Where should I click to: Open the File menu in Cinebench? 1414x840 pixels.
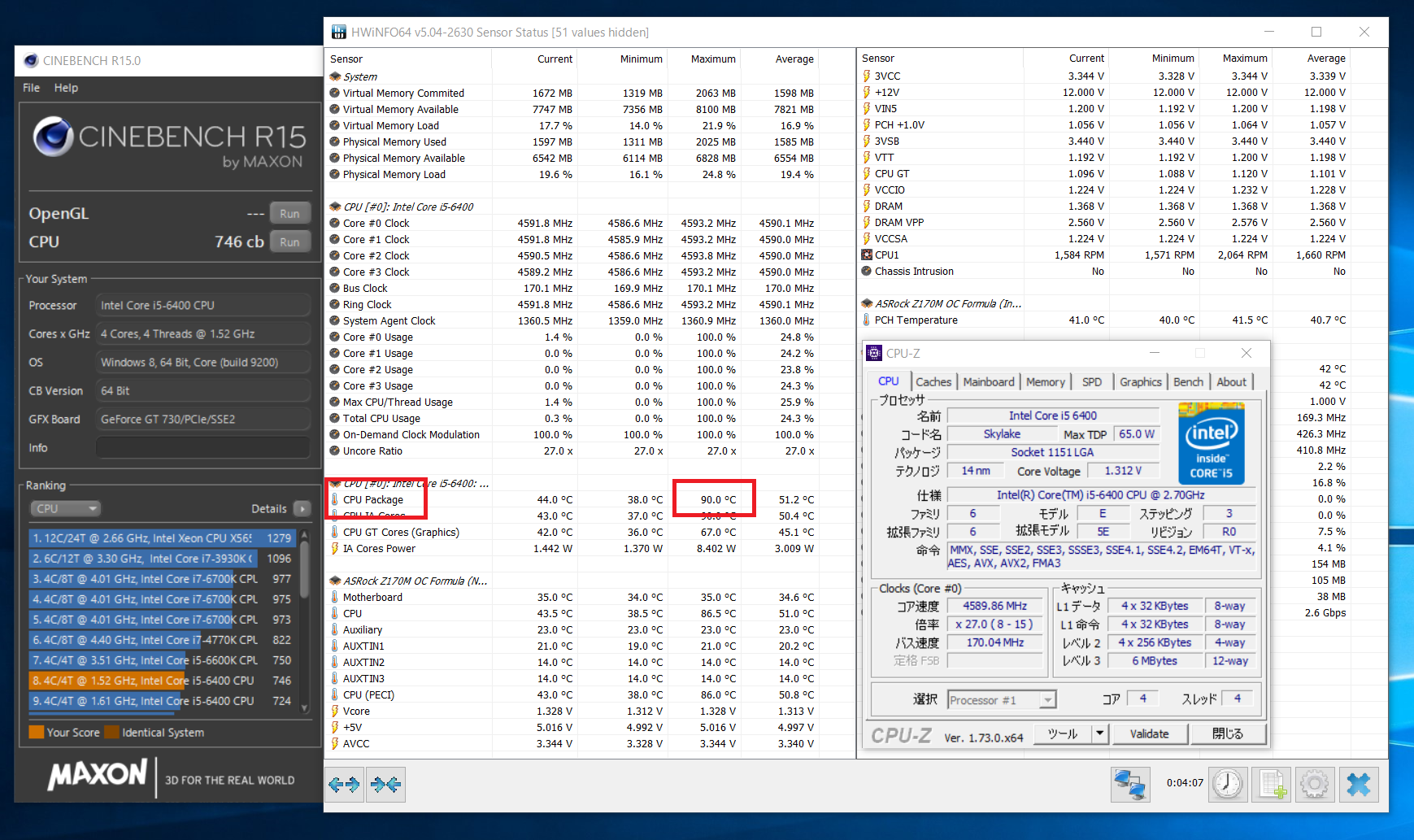[x=31, y=88]
